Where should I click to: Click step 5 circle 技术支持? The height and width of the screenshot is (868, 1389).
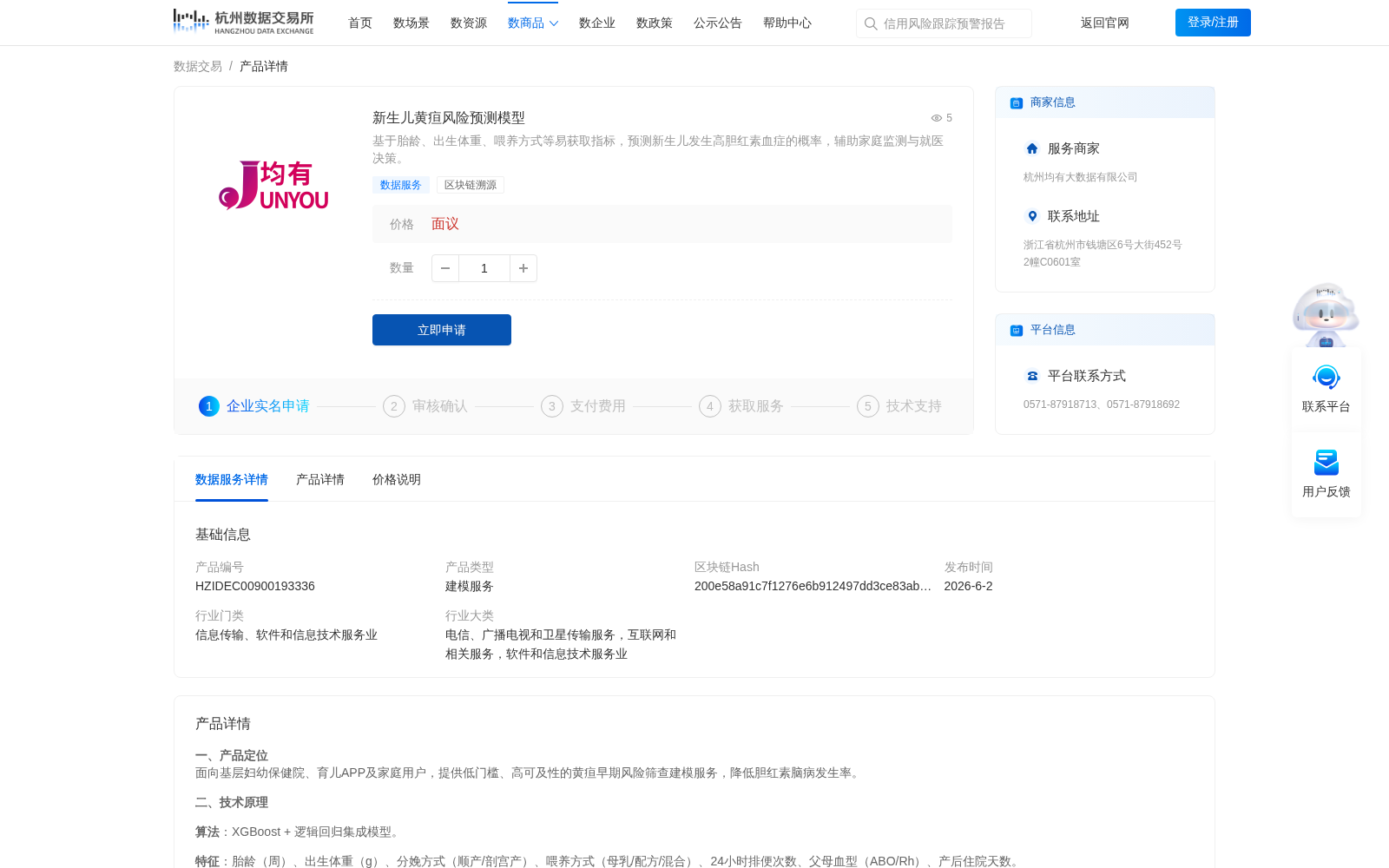pos(868,406)
